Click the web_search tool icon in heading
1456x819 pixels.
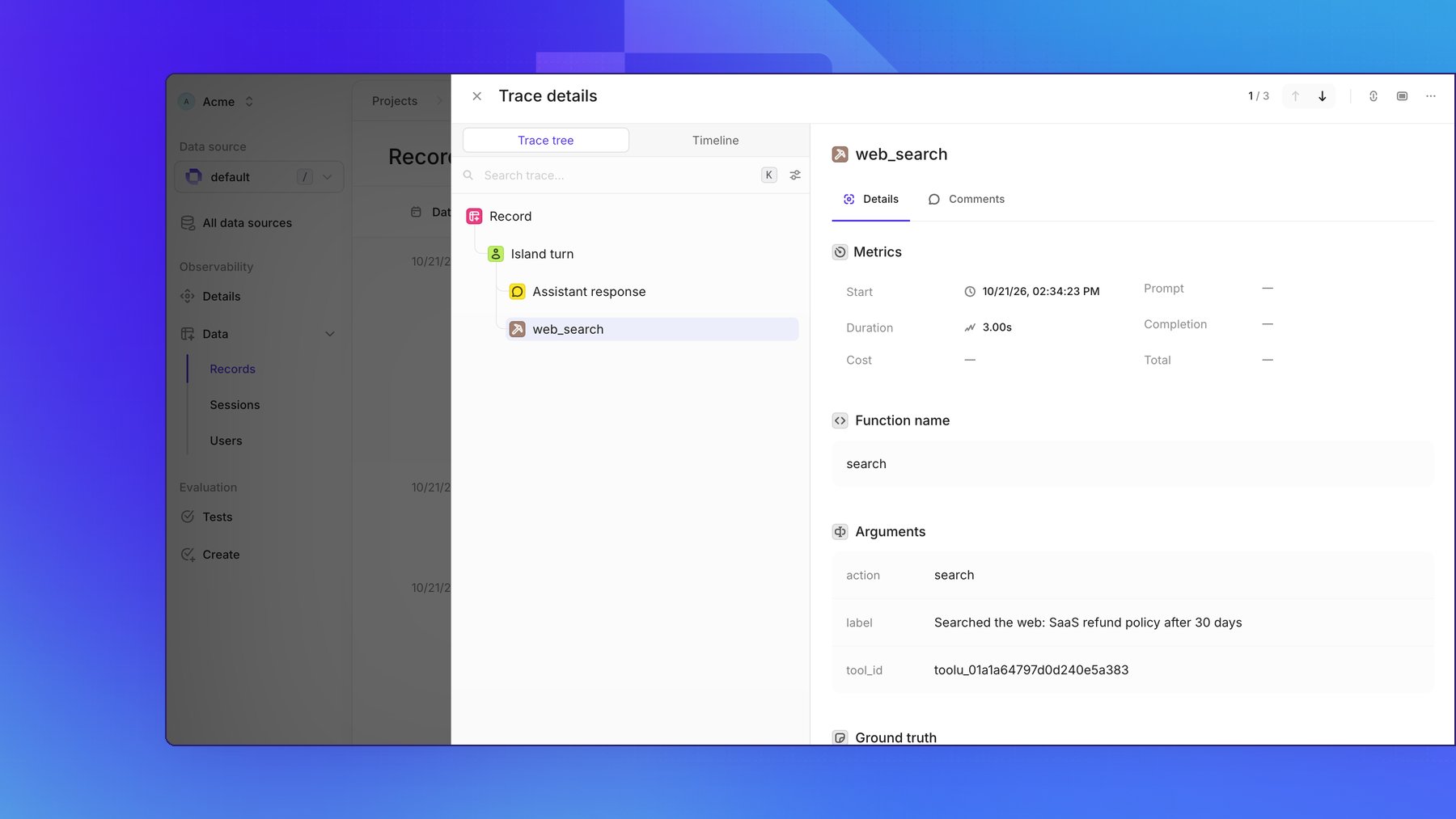click(840, 154)
